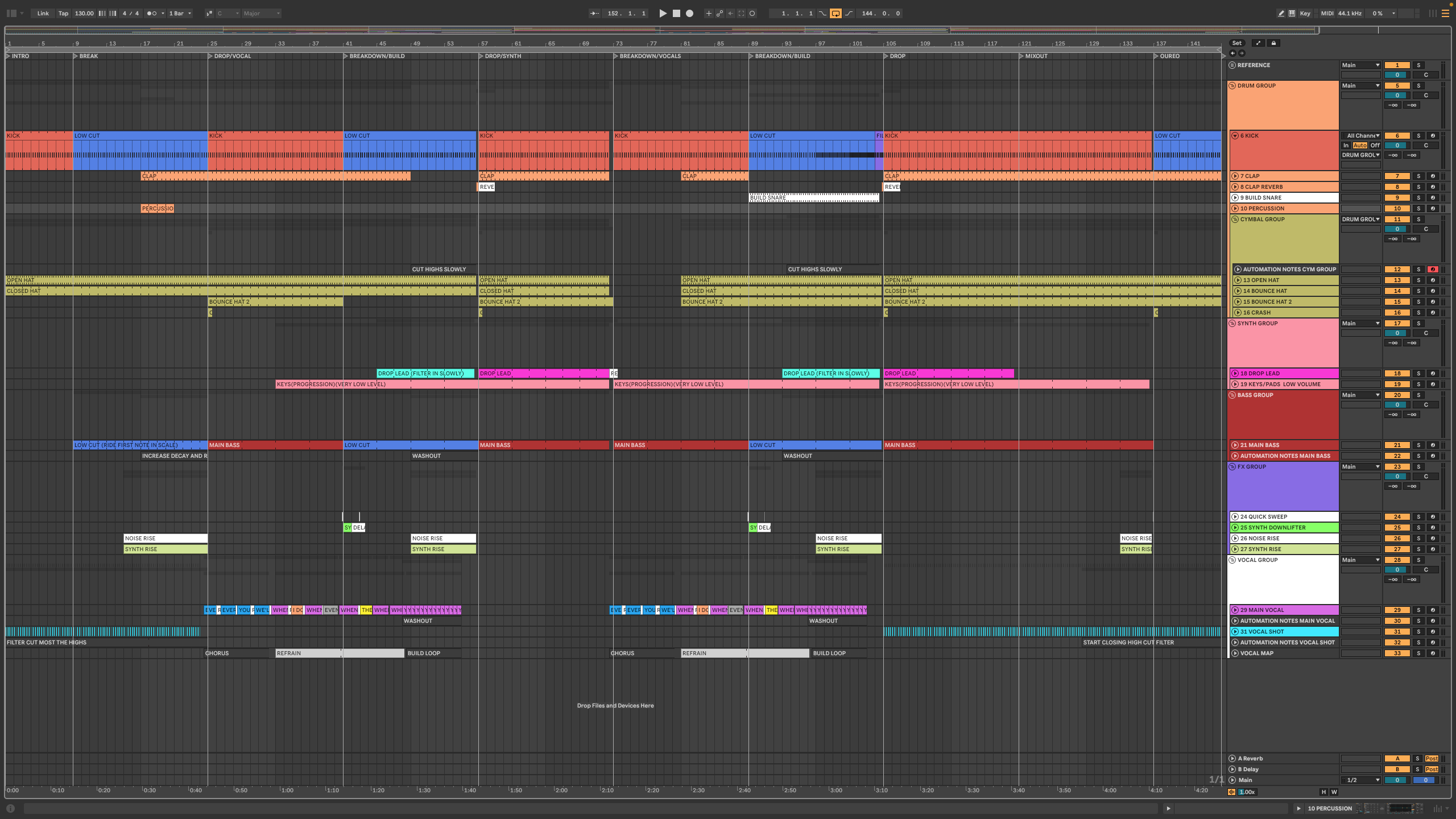Screen dimensions: 1456x819
Task: Toggle Optimize Arrangement height arrows icon
Action: [x=1258, y=43]
